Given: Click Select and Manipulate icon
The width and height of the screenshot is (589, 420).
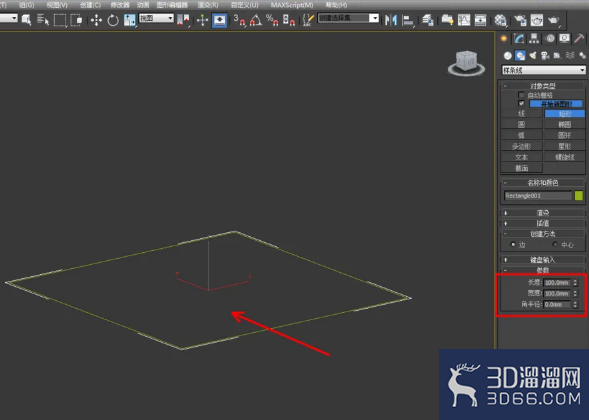Looking at the screenshot, I should click(202, 20).
